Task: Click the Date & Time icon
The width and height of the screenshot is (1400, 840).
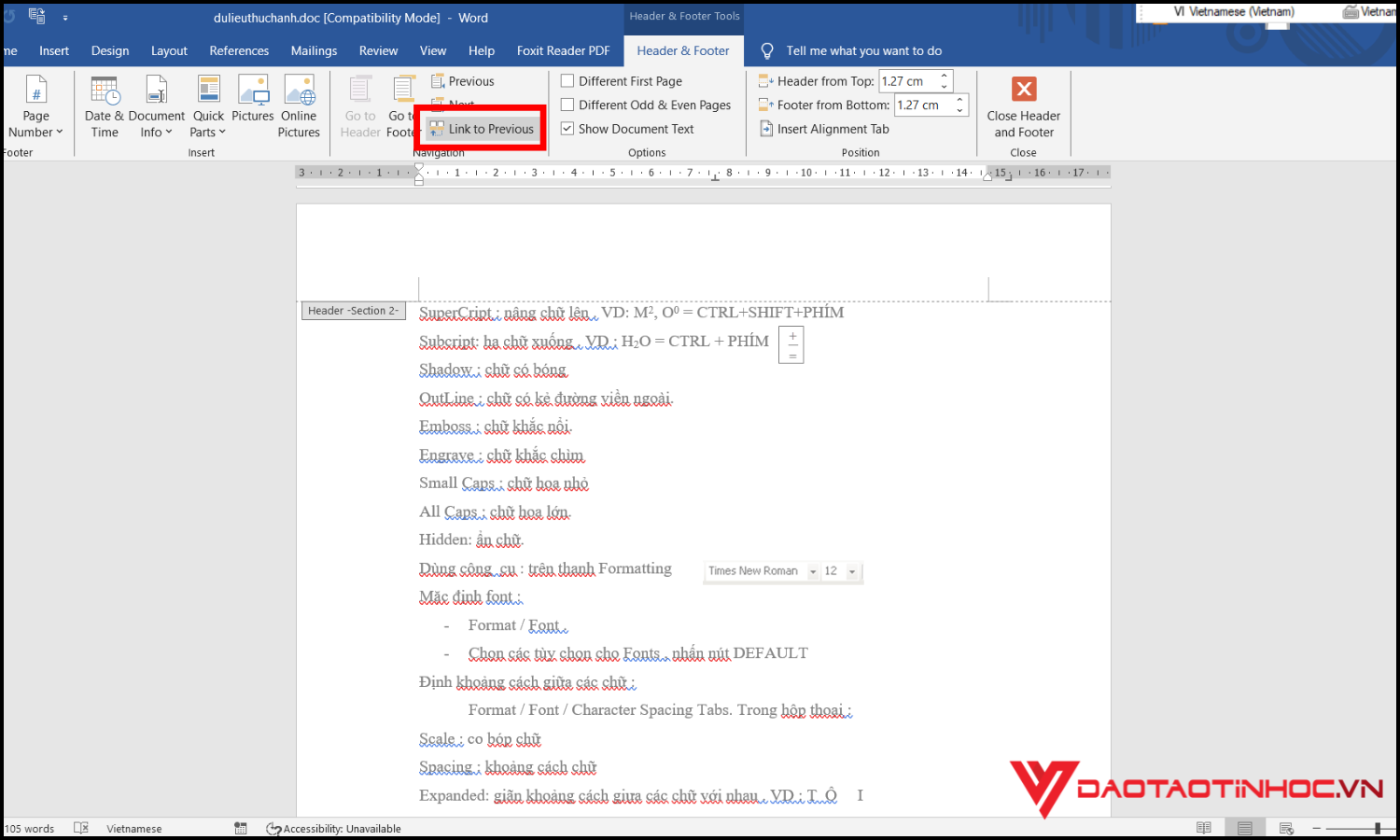Action: [x=104, y=91]
